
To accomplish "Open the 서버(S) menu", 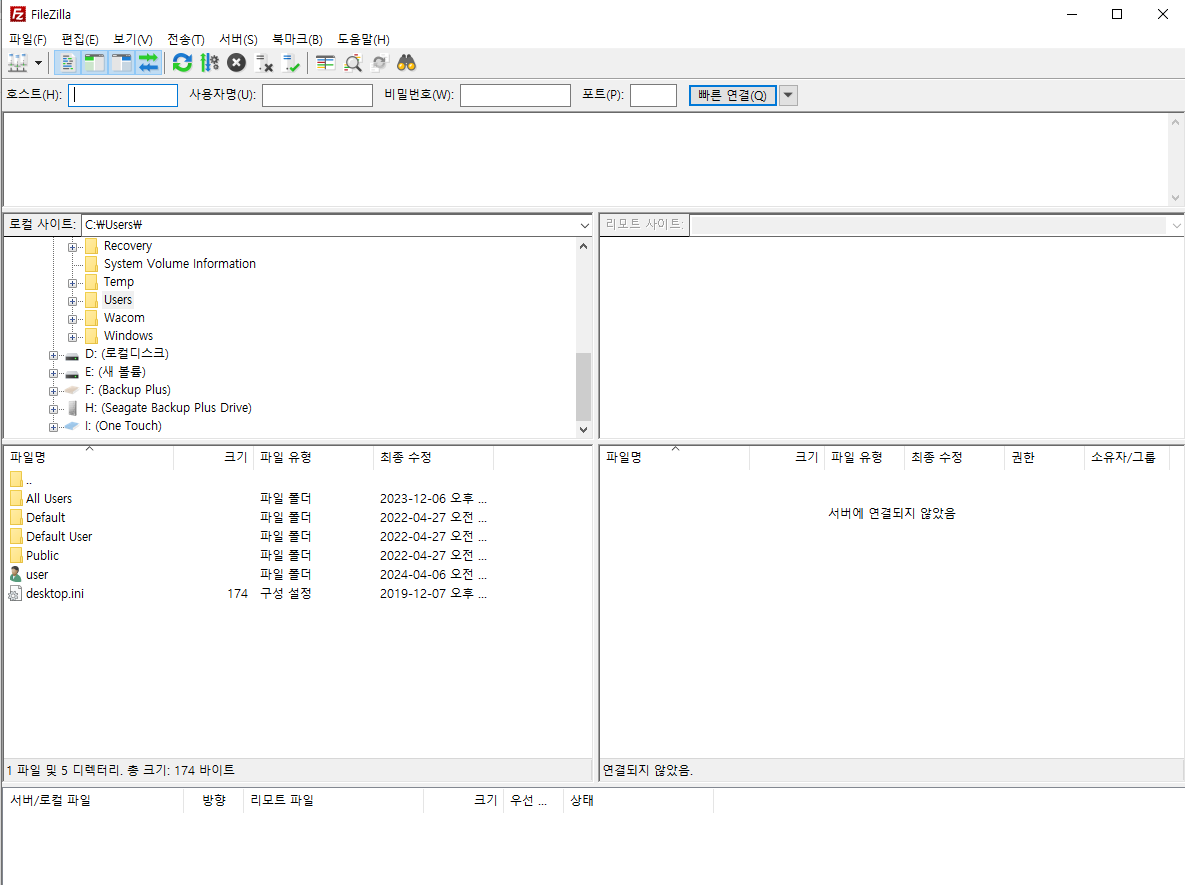I will (238, 39).
